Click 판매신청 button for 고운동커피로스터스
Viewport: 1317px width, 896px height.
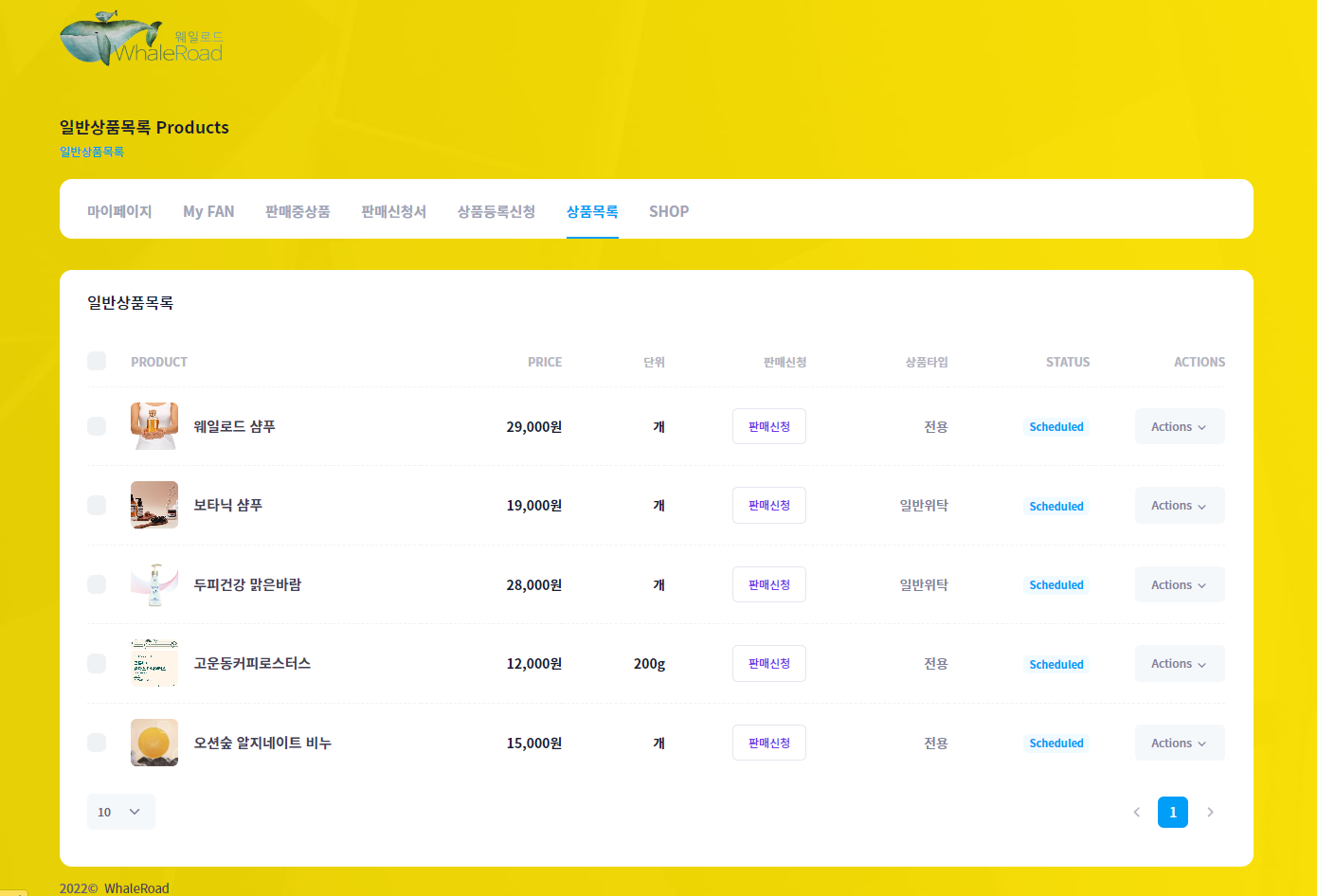(769, 663)
